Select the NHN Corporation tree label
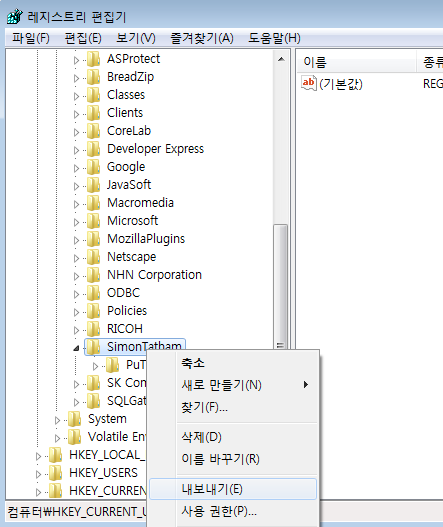 point(154,275)
